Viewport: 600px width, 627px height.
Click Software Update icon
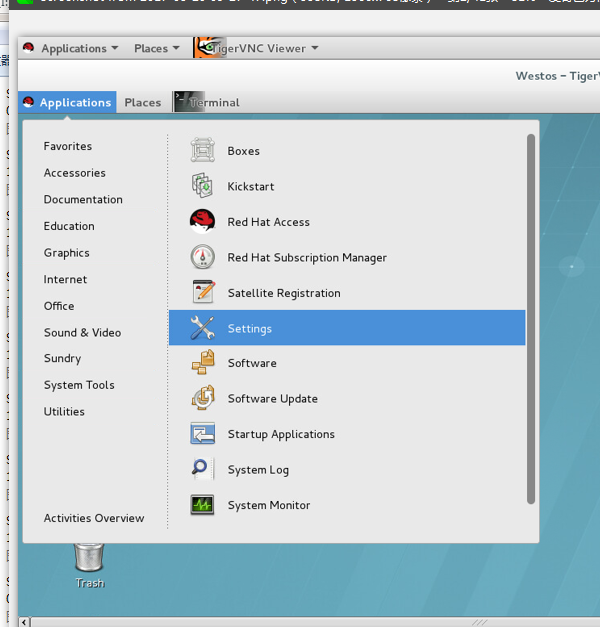click(203, 398)
